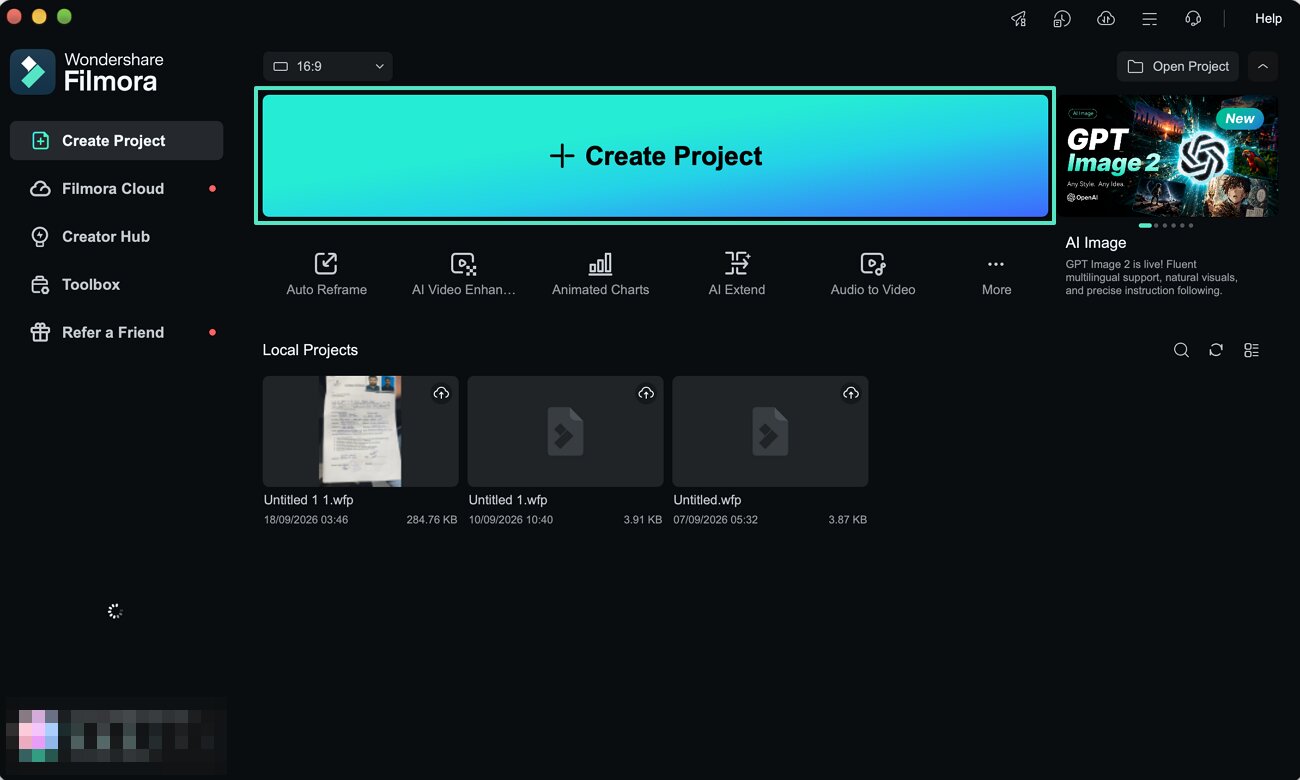Open Animated Charts

pyautogui.click(x=600, y=274)
